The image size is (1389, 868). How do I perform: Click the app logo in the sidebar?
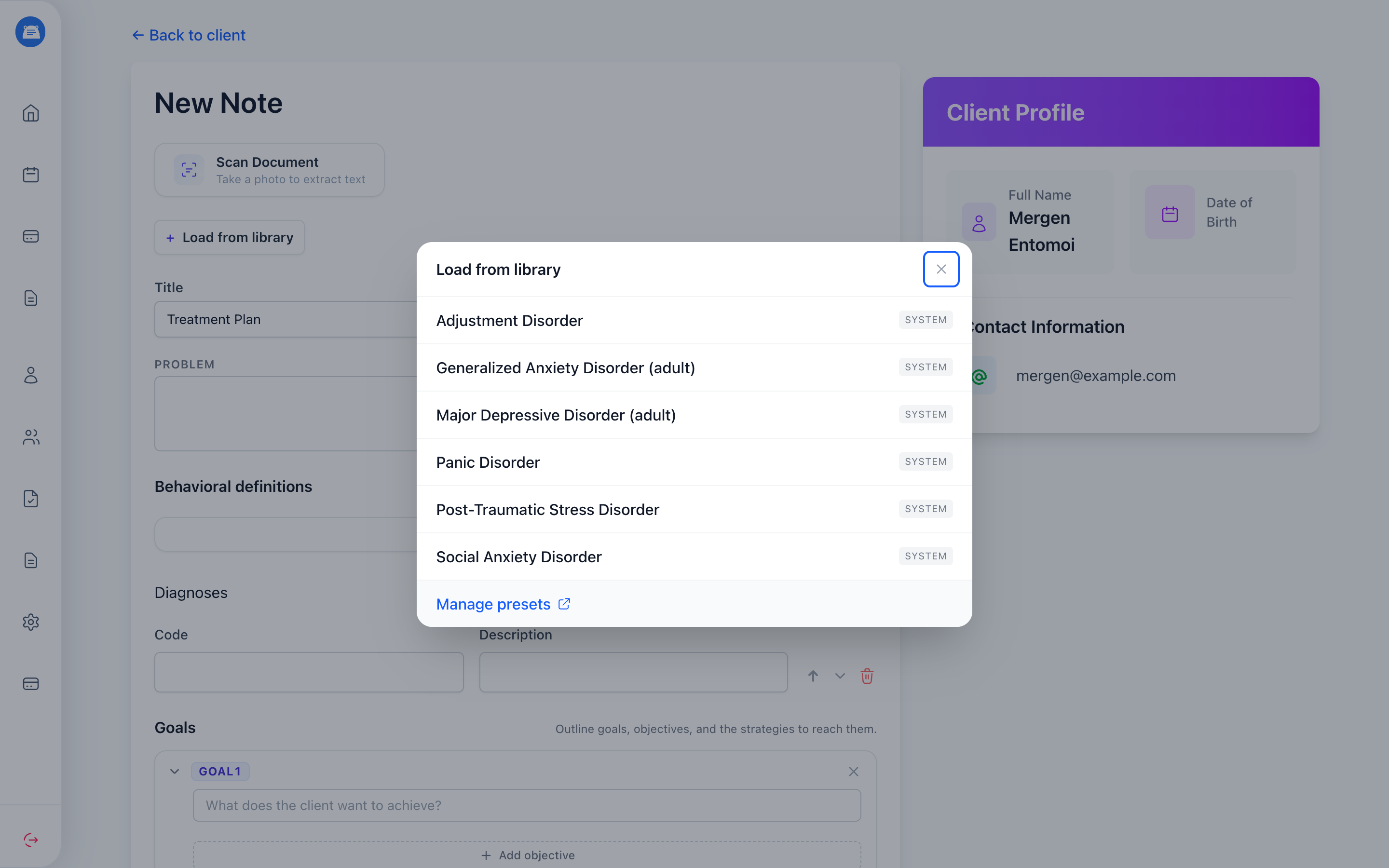(x=30, y=31)
